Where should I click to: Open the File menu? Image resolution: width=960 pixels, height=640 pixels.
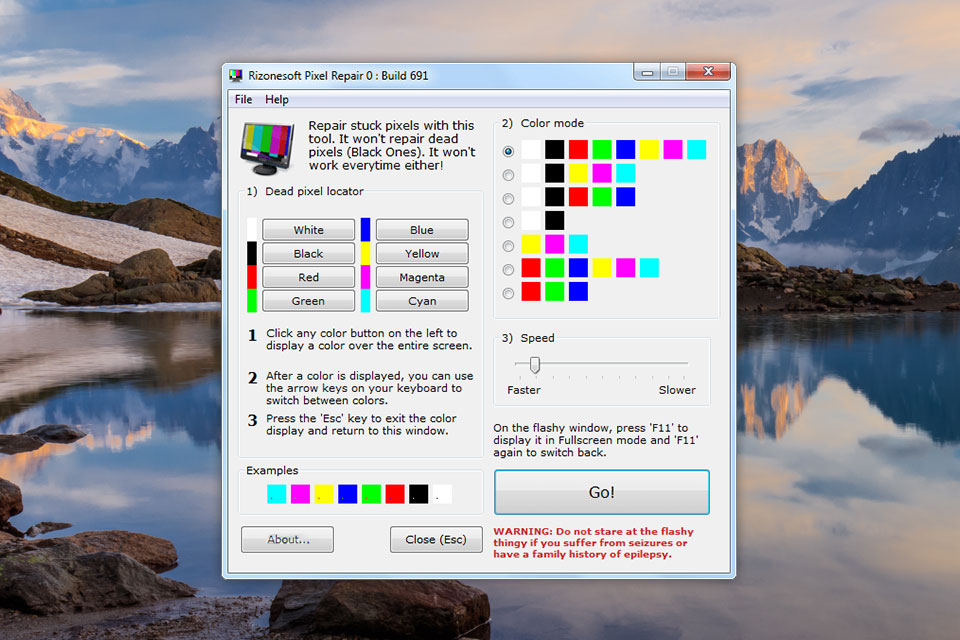243,99
